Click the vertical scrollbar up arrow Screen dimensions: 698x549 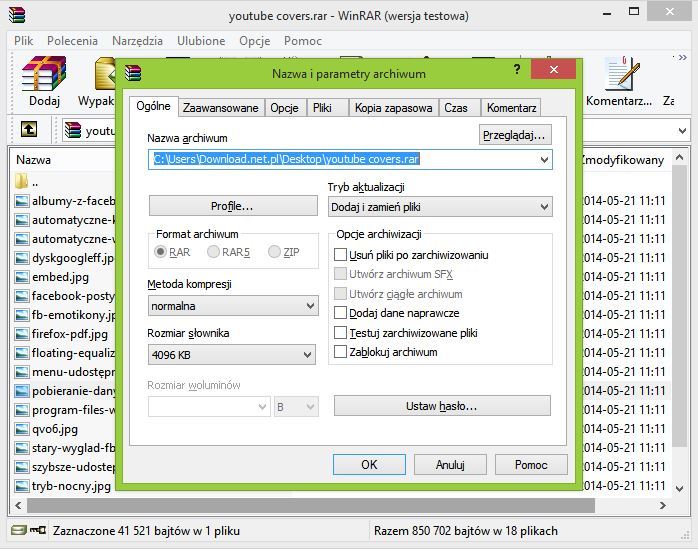[x=679, y=157]
